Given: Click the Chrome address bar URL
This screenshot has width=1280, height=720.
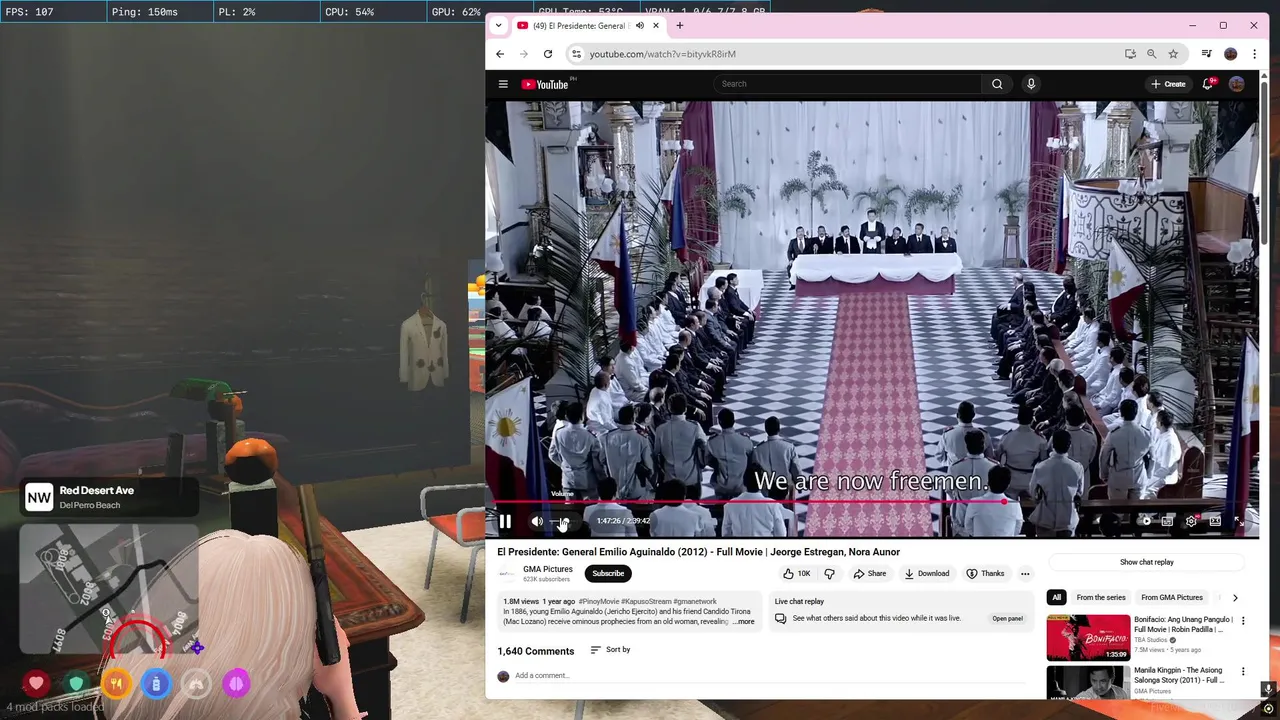Looking at the screenshot, I should [x=662, y=54].
